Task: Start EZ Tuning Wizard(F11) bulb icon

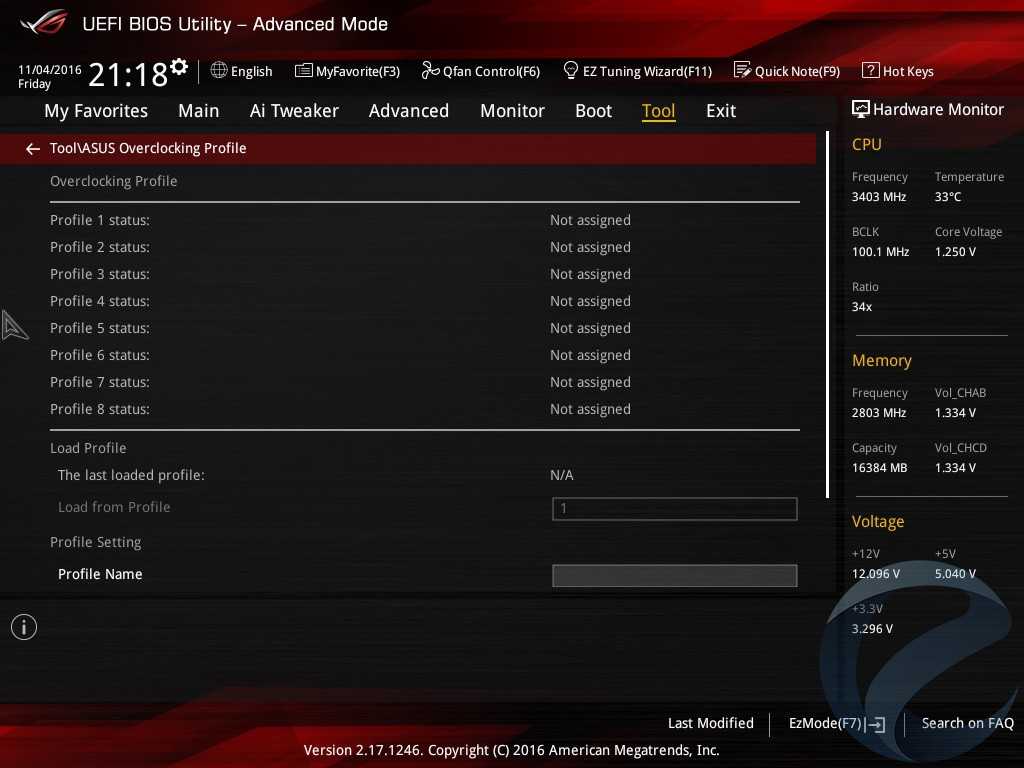Action: [570, 70]
